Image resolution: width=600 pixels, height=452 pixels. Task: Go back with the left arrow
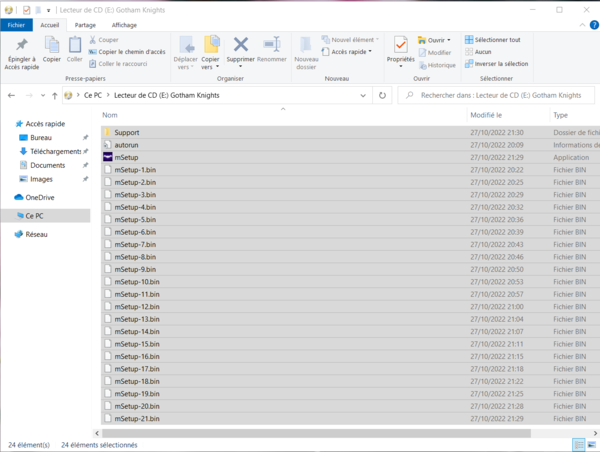(11, 95)
